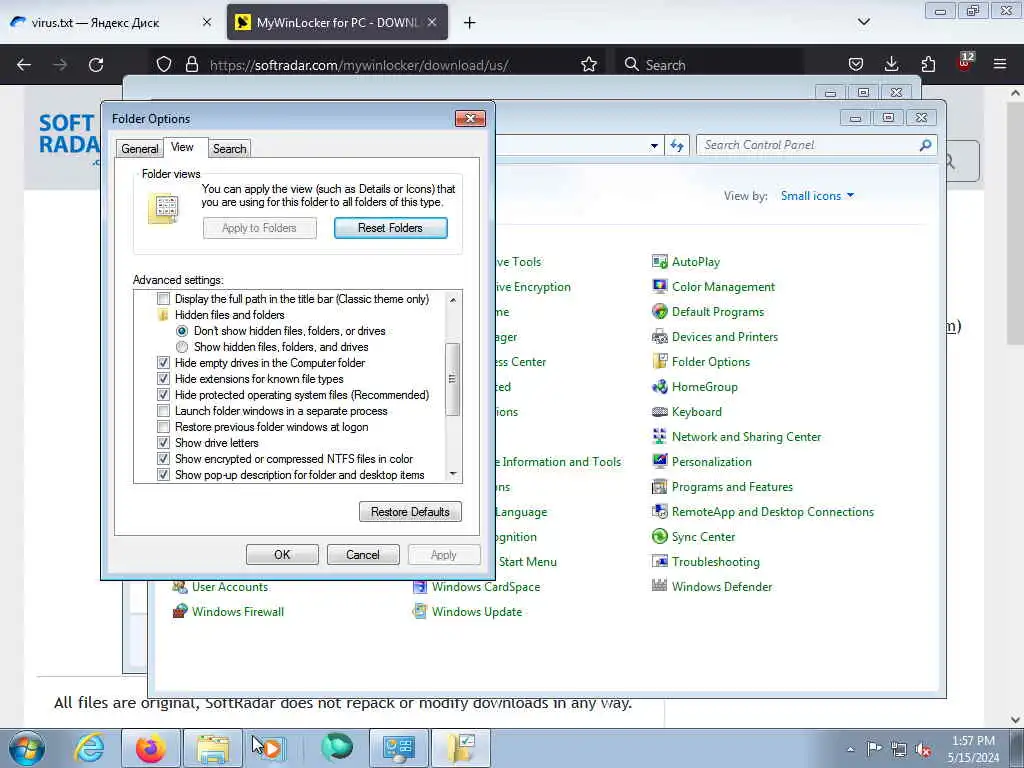Click OK in Folder Options dialog
This screenshot has height=768, width=1024.
pos(282,554)
